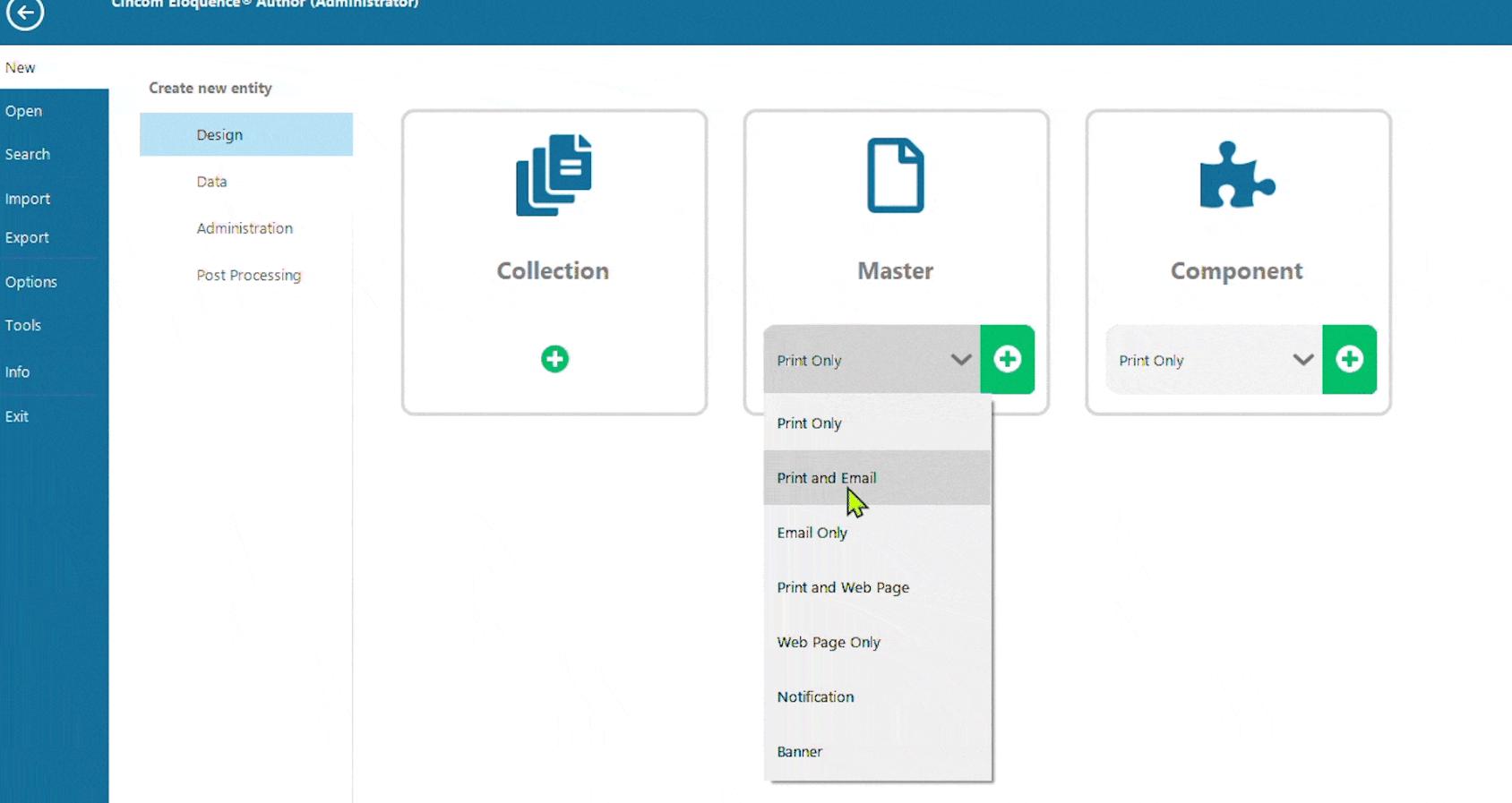
Task: Go to Options in left sidebar
Action: (x=31, y=282)
